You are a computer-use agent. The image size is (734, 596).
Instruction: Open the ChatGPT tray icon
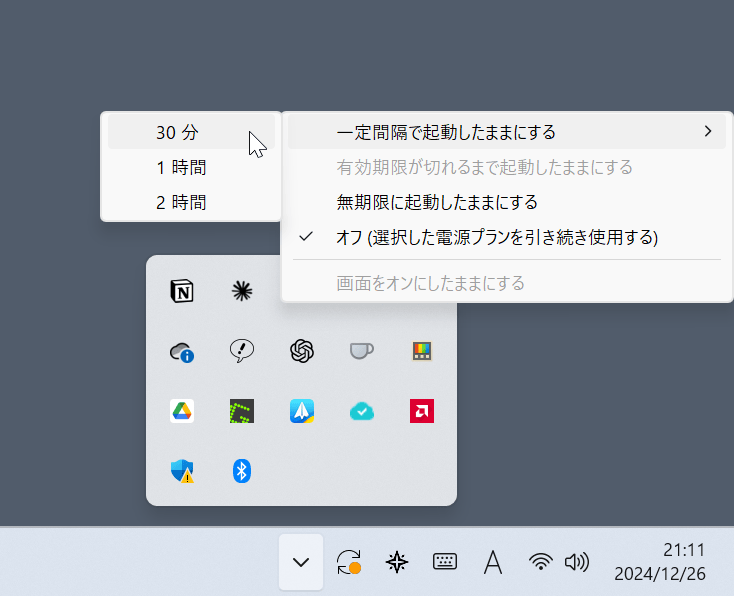(x=302, y=351)
